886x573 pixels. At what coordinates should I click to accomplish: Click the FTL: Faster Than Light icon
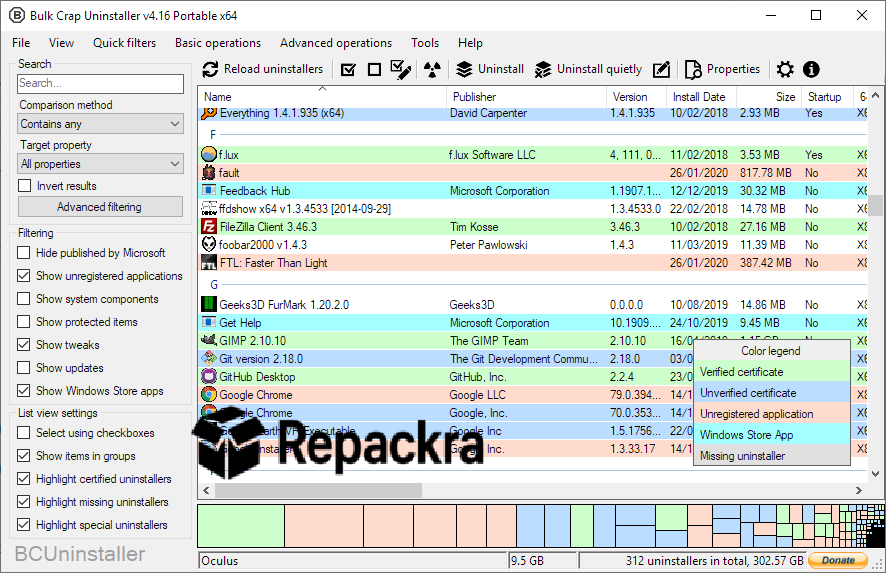pos(209,263)
